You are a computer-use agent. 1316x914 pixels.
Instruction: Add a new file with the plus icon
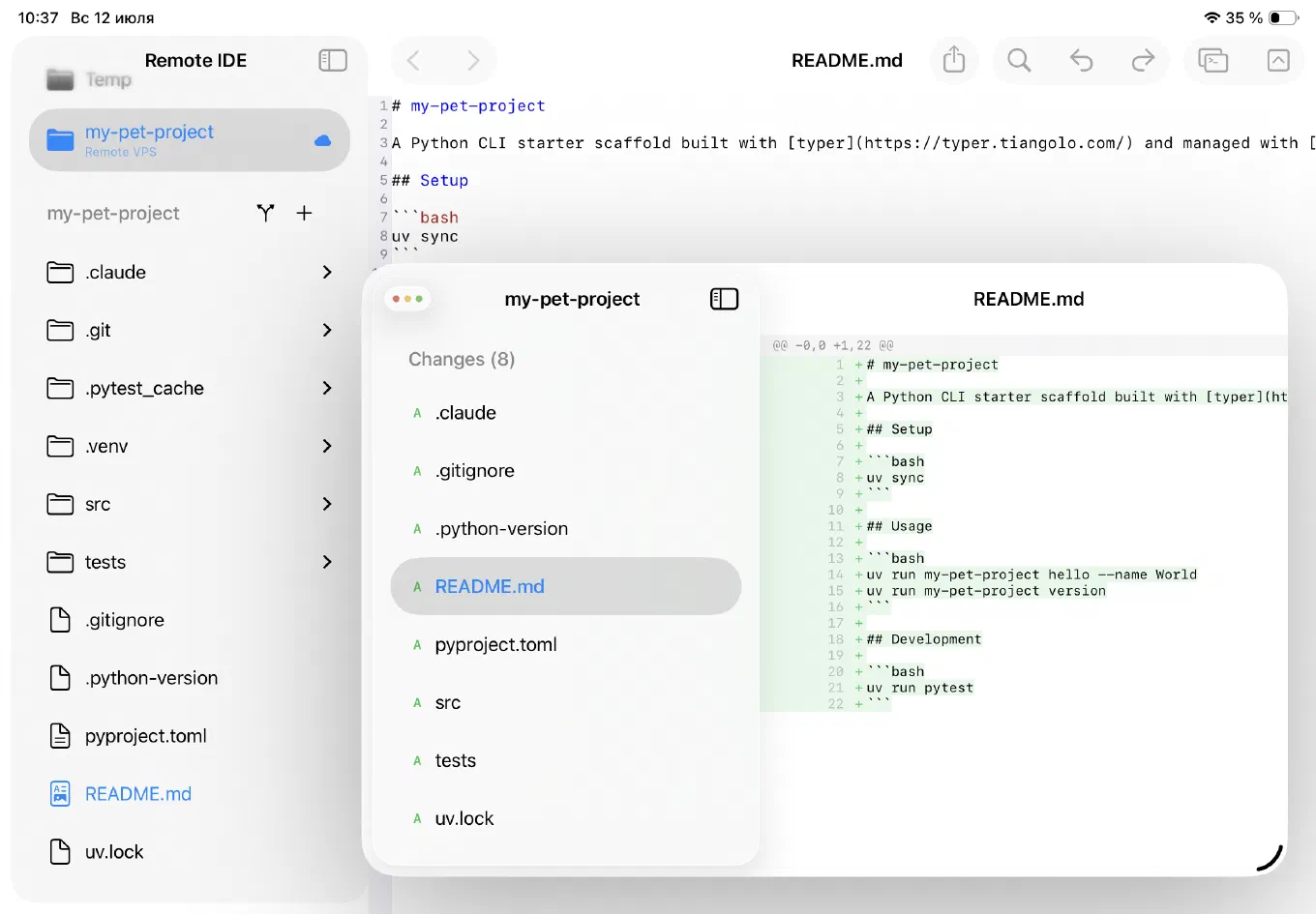[304, 213]
